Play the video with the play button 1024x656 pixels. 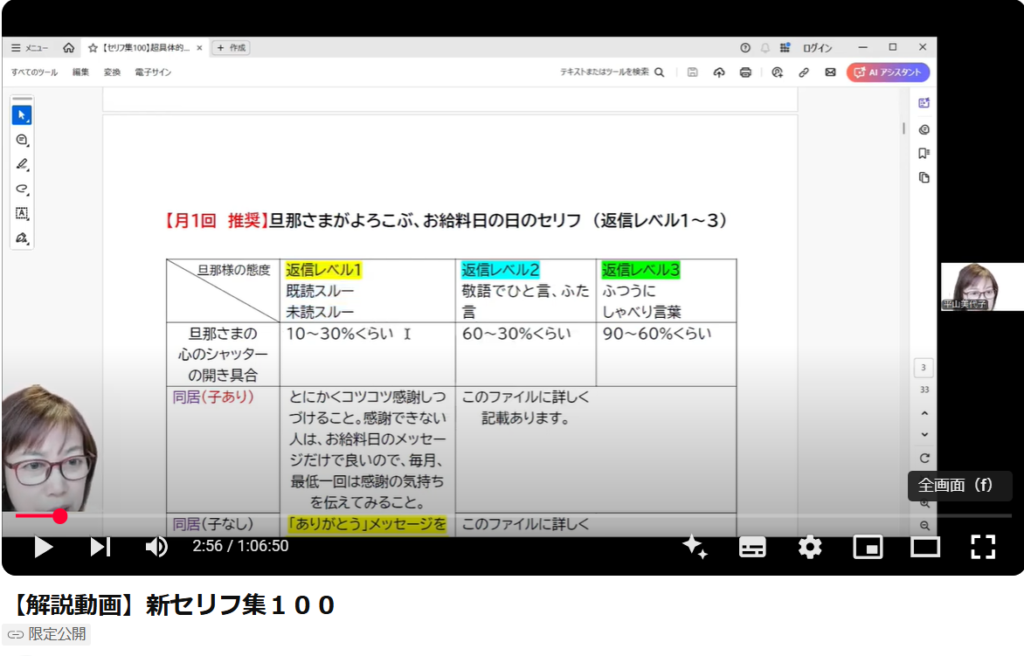[x=43, y=546]
